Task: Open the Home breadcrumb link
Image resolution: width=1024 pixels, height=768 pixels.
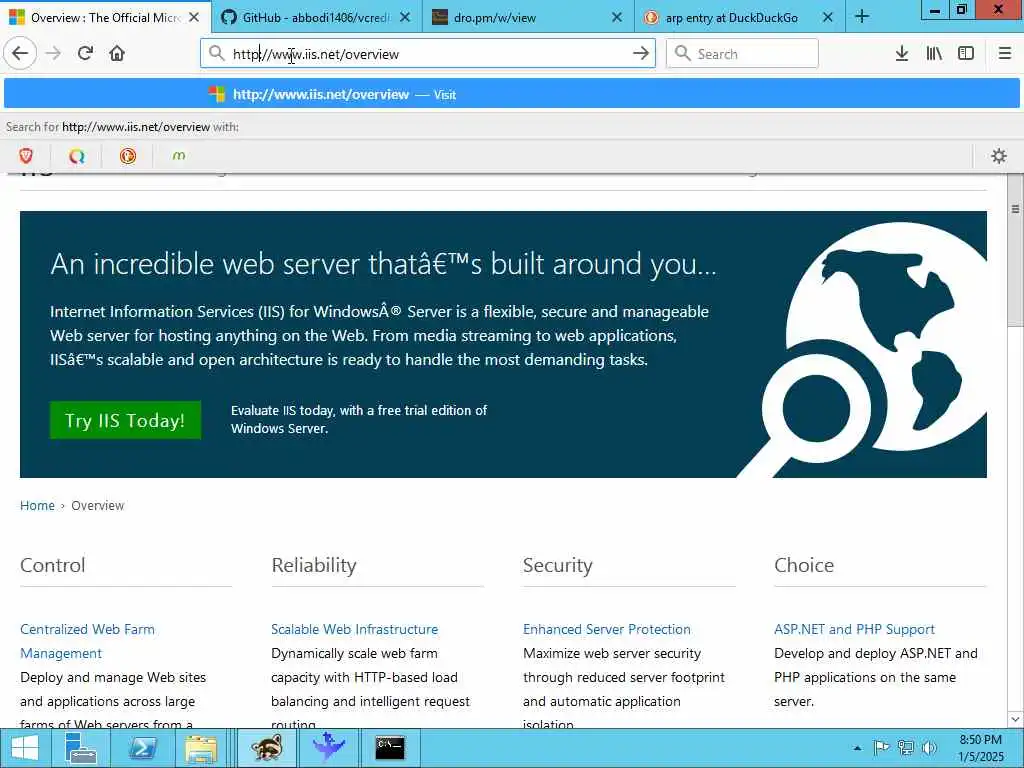Action: [37, 505]
